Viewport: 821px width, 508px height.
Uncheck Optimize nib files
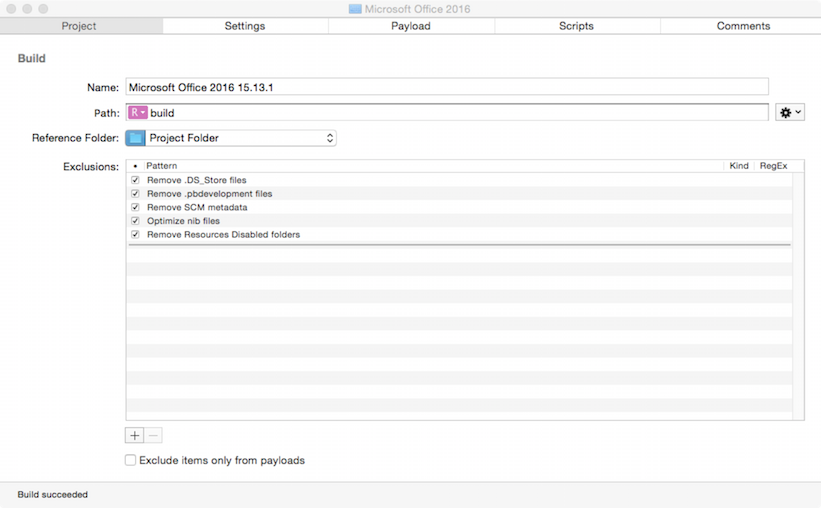pos(135,221)
